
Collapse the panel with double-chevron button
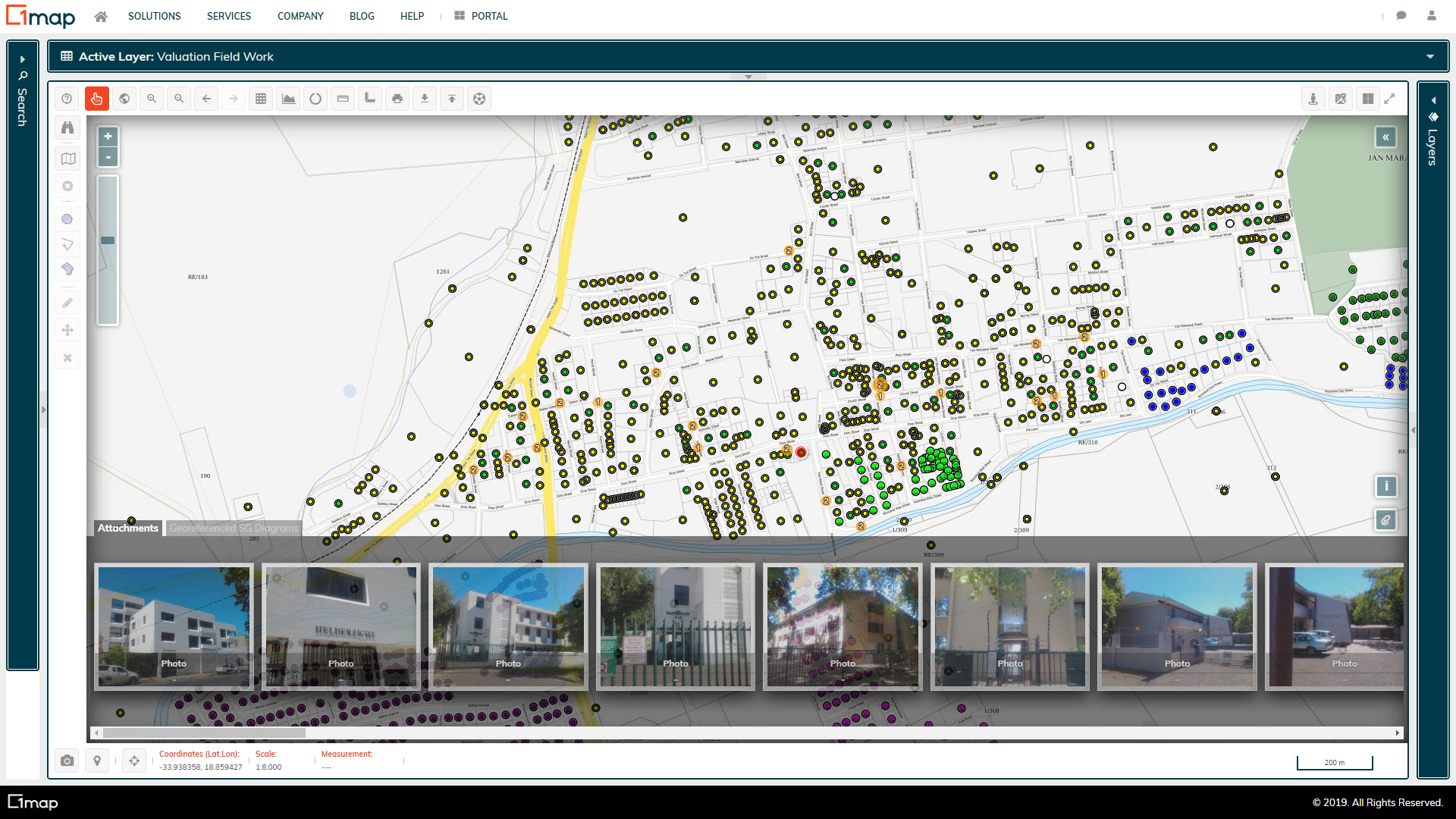click(1385, 137)
